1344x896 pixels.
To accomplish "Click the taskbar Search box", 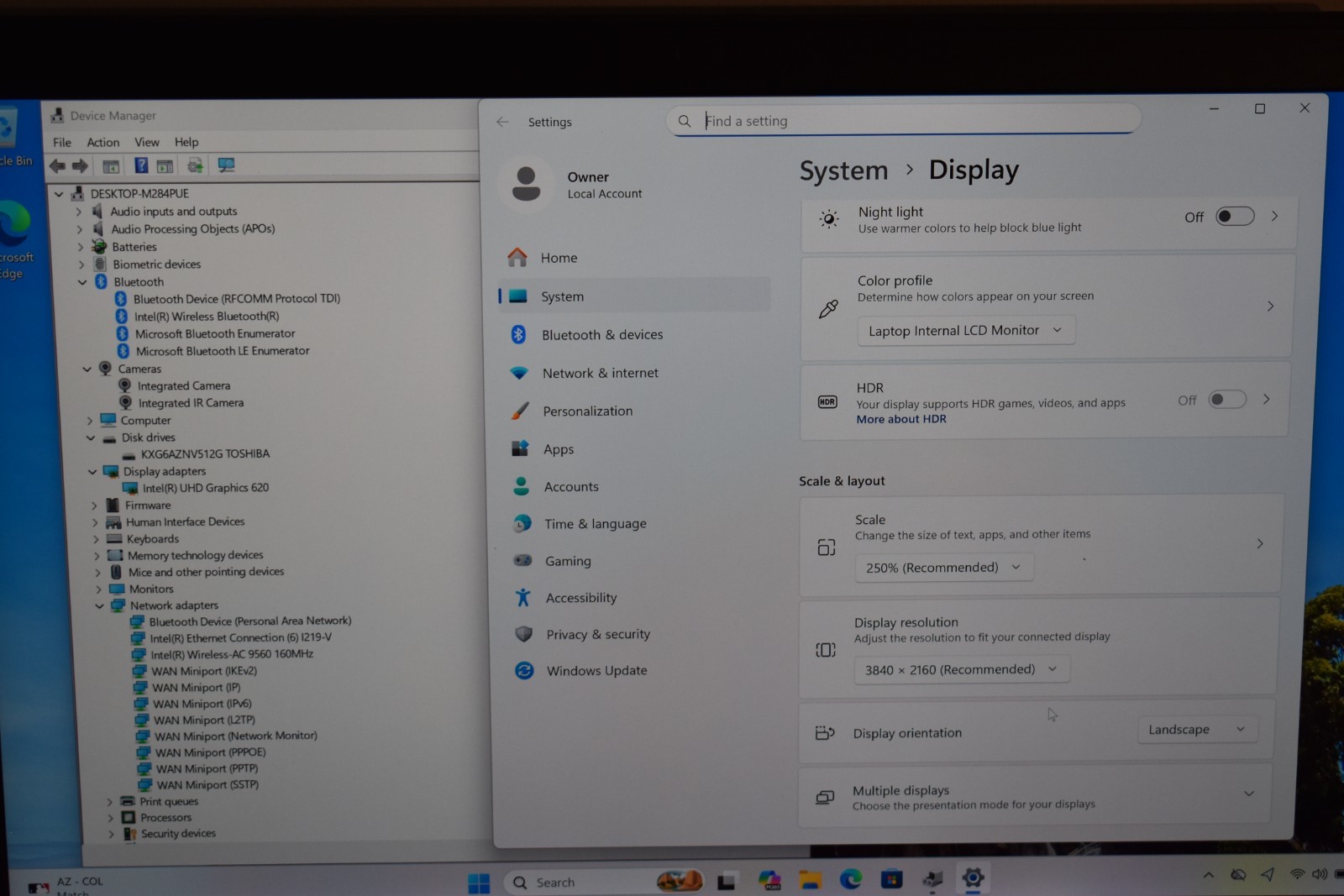I will point(603,883).
